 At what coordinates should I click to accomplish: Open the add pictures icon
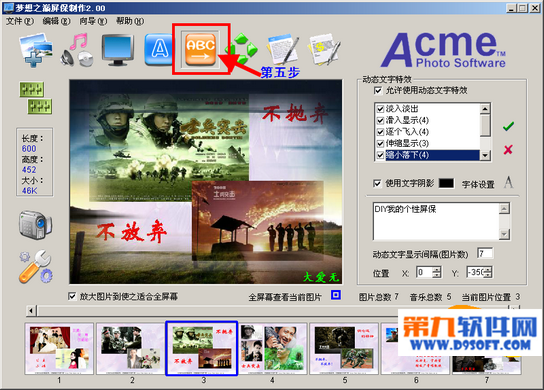[36, 50]
